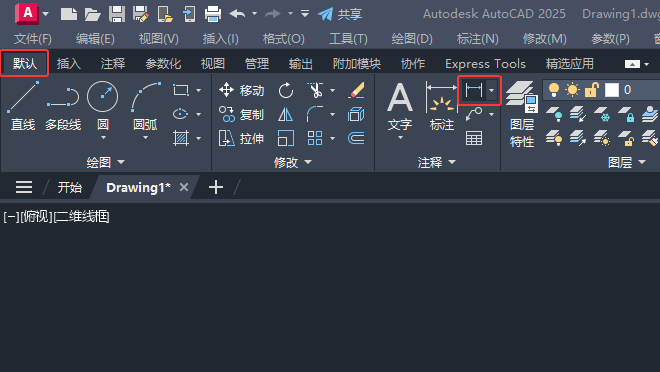Viewport: 660px width, 372px height.
Task: Open the array tool dropdown arrow
Action: tap(333, 138)
